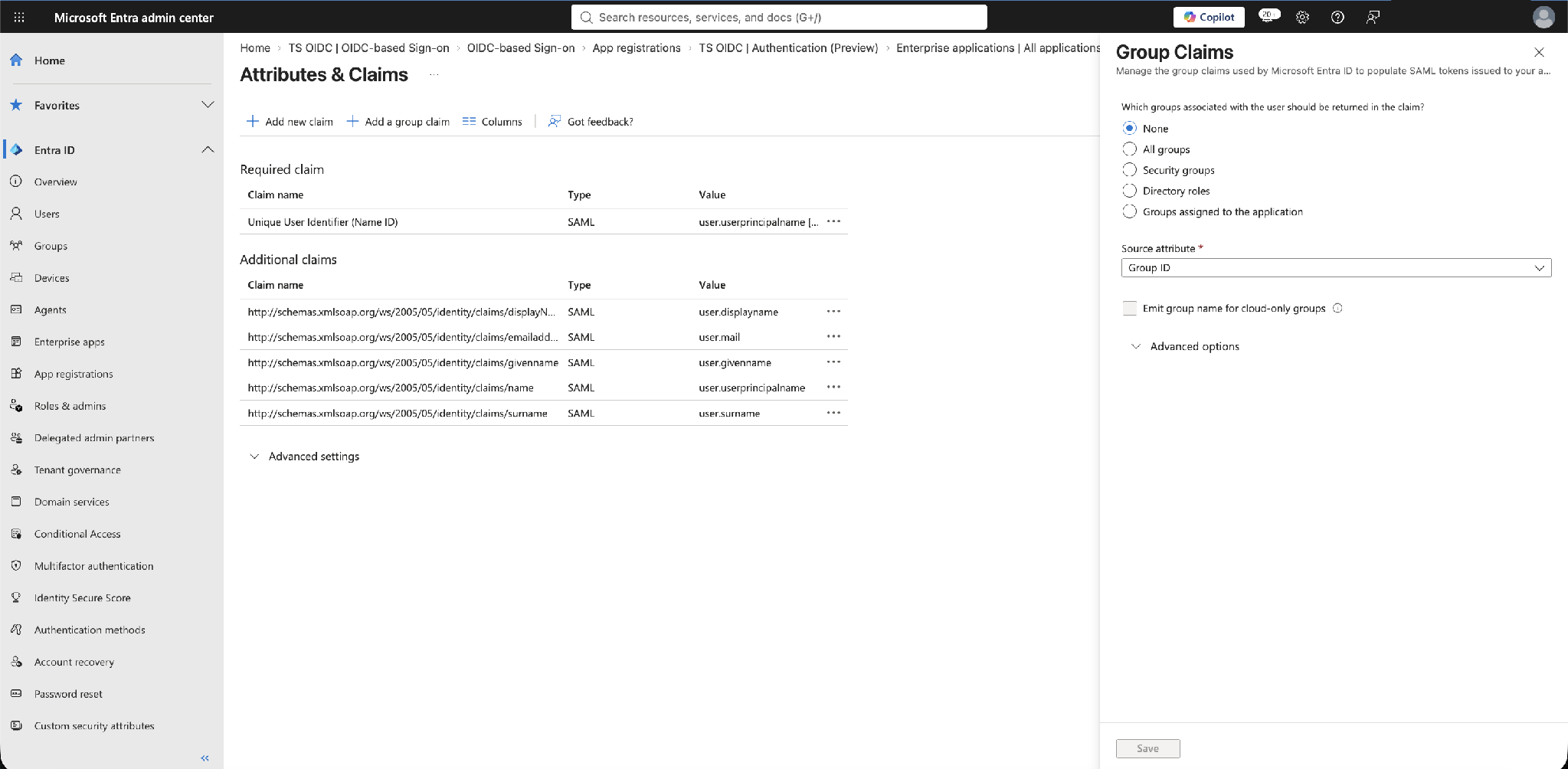Close the Group Claims panel

pos(1539,52)
